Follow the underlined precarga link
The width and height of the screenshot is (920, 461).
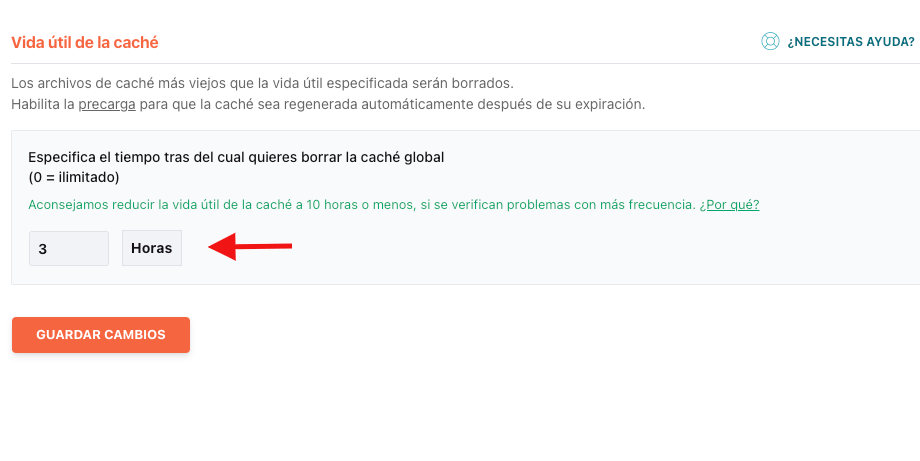(x=107, y=105)
